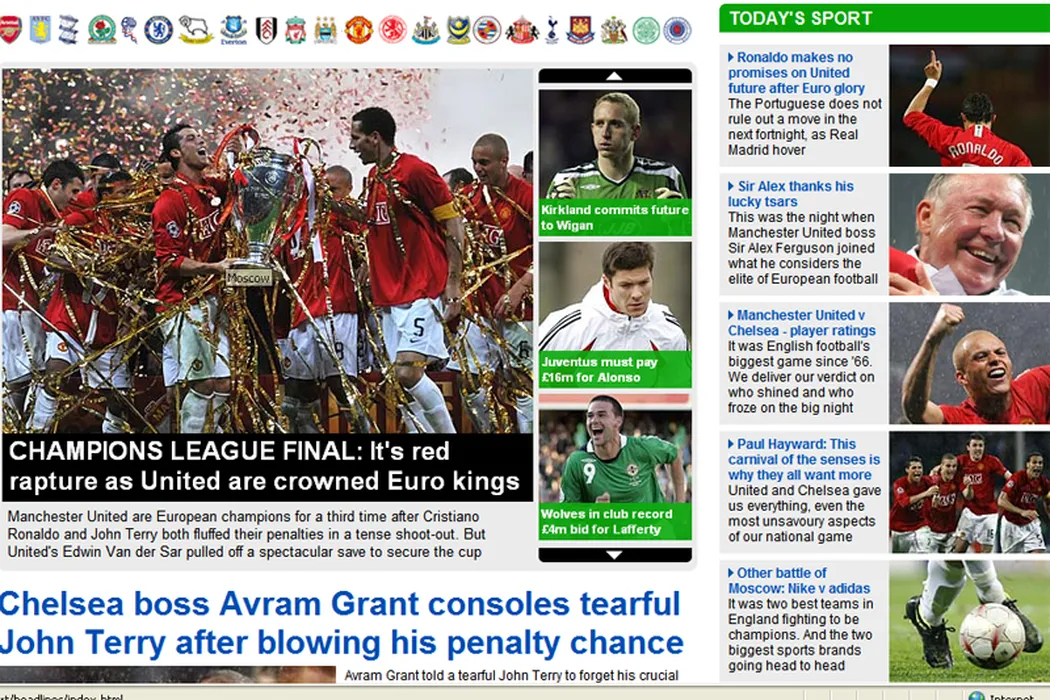Image resolution: width=1050 pixels, height=700 pixels.
Task: Select the Celtic green club badge
Action: (x=646, y=30)
